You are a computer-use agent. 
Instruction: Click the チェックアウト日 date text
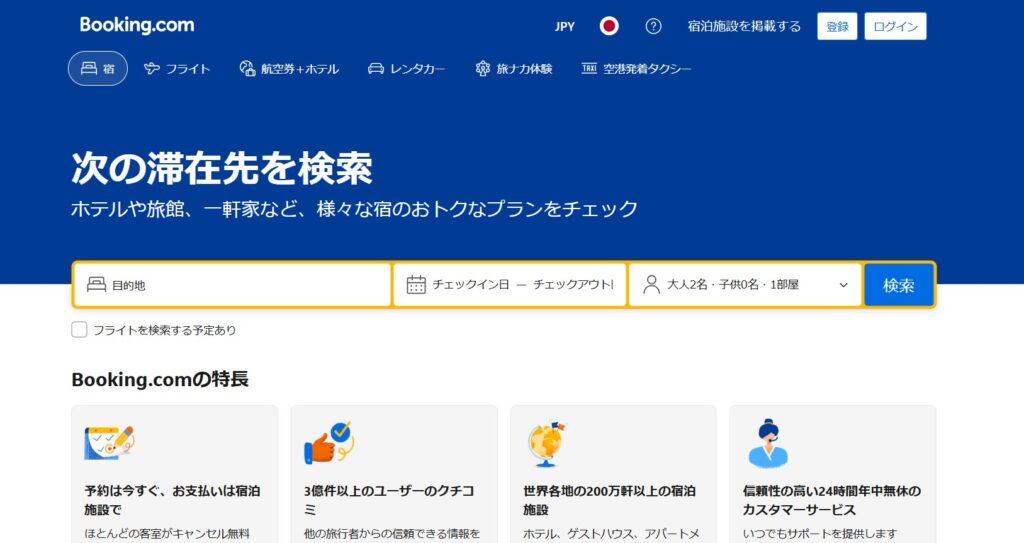(573, 284)
